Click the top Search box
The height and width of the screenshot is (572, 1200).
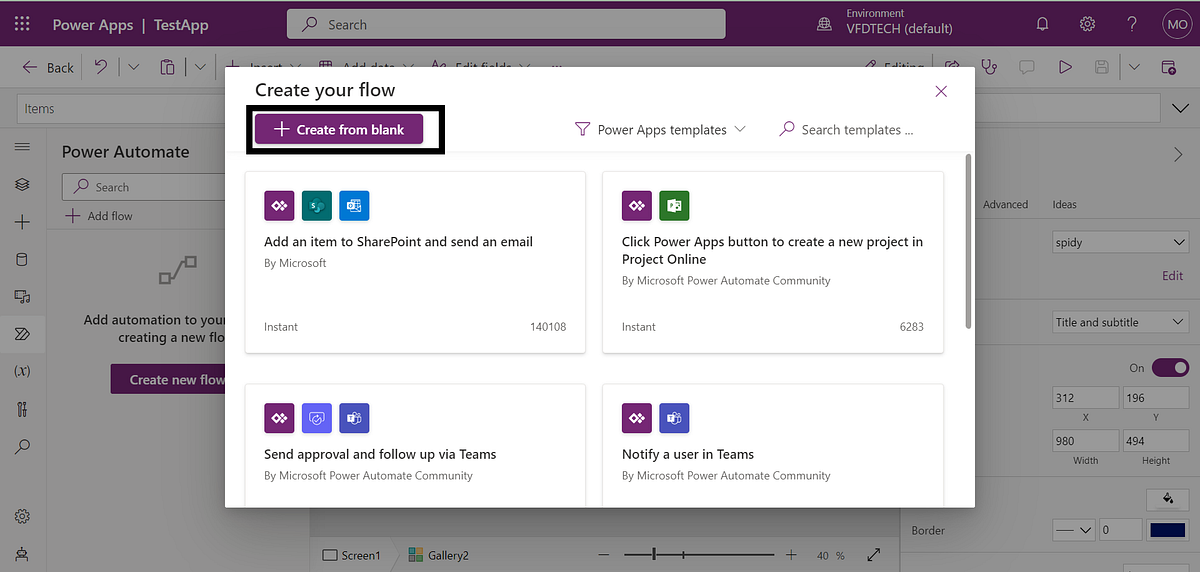(x=506, y=24)
